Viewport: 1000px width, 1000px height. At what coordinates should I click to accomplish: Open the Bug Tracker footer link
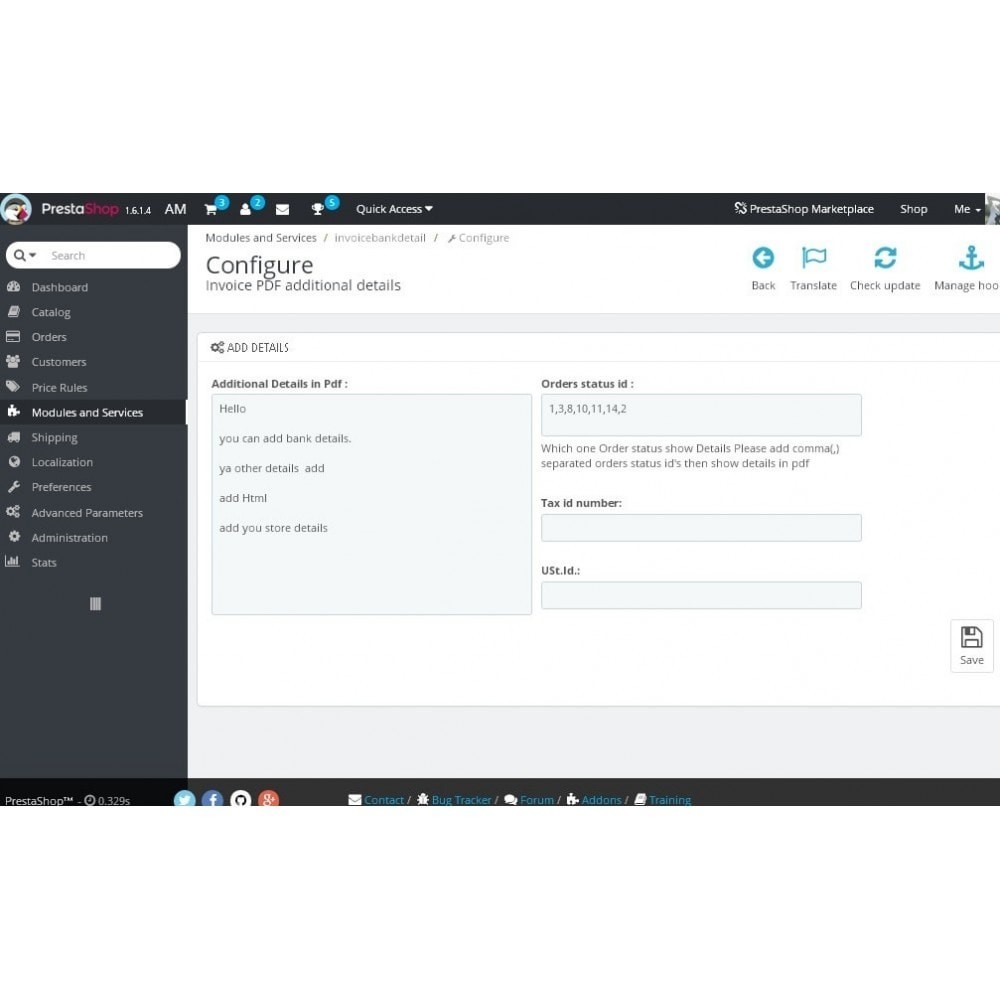(x=461, y=800)
